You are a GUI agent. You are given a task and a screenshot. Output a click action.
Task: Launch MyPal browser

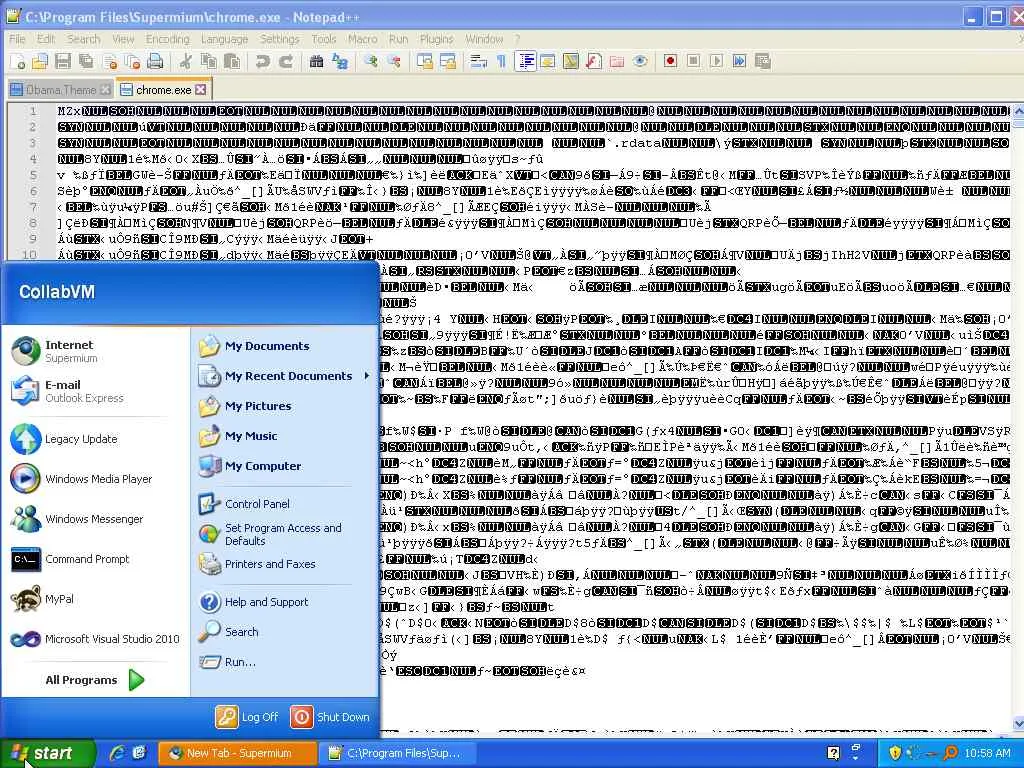[x=95, y=599]
